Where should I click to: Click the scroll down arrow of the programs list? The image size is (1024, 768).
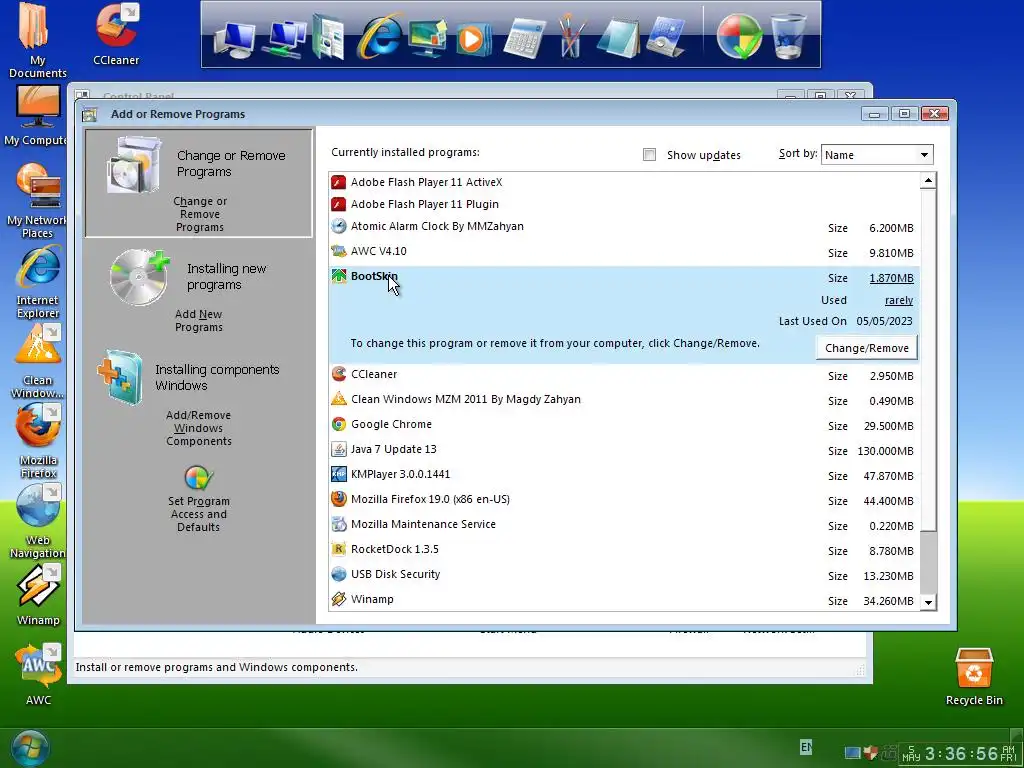[x=928, y=602]
